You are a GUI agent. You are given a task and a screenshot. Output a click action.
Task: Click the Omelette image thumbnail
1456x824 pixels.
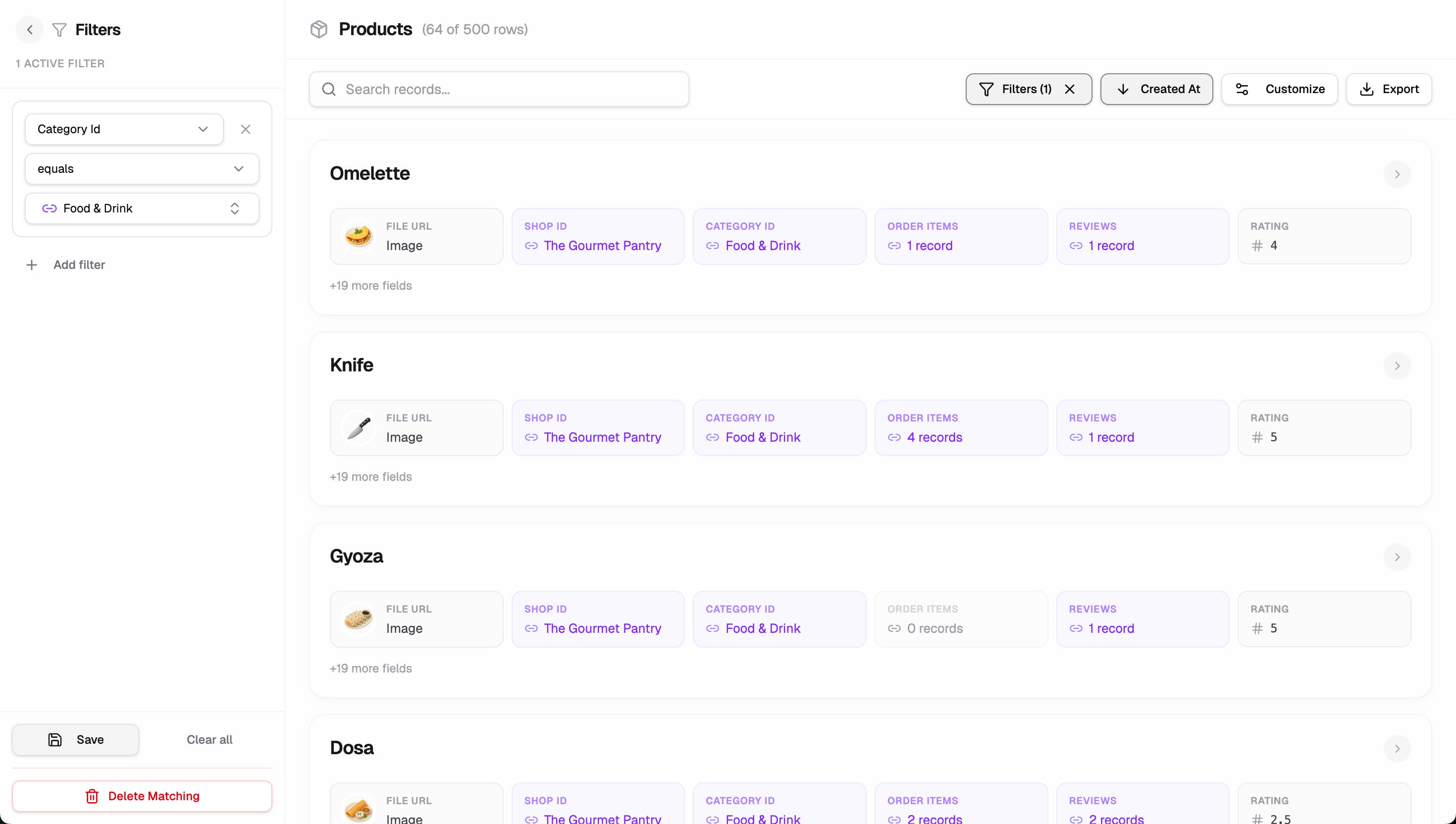(359, 237)
